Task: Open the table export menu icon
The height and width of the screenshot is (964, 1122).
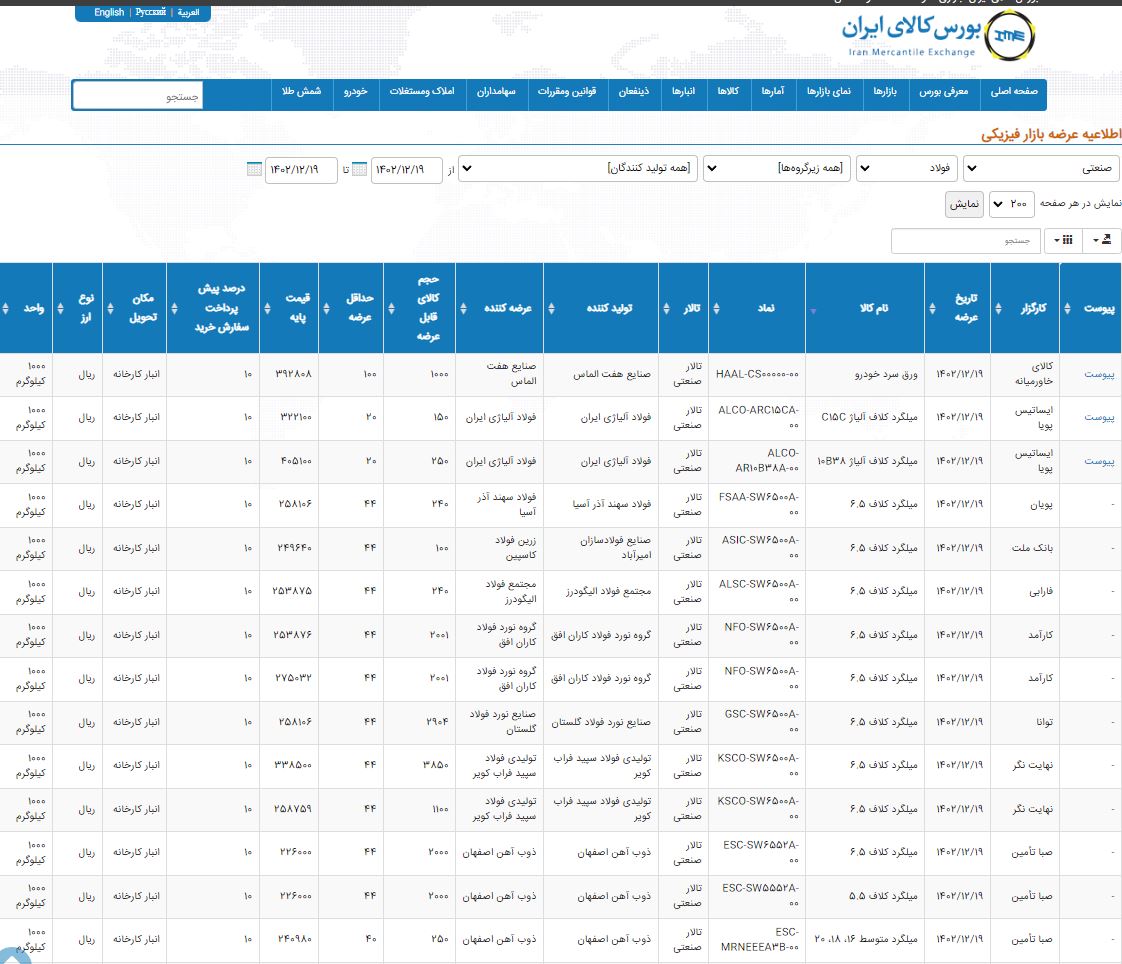Action: [1102, 240]
